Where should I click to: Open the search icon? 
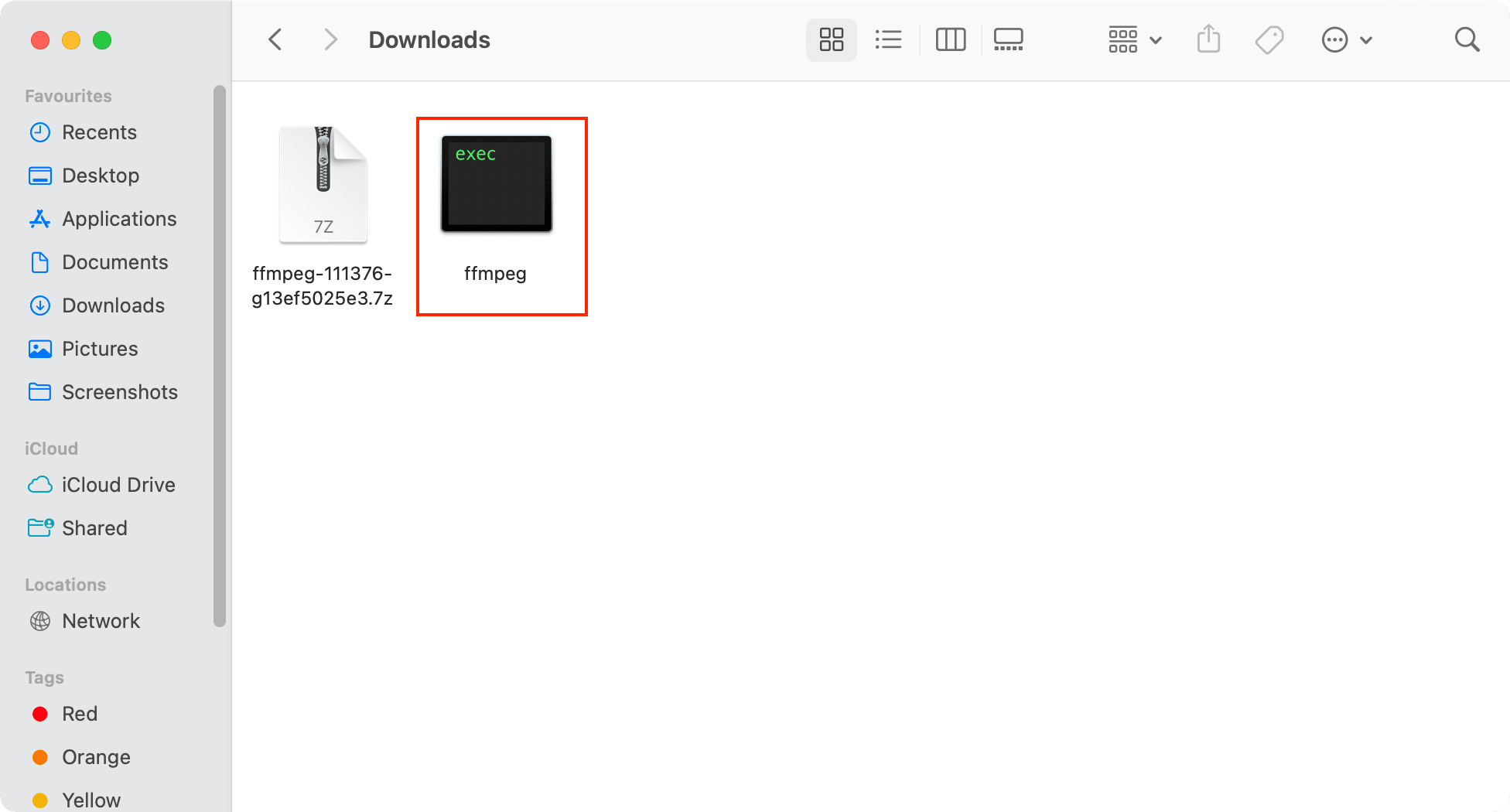click(x=1467, y=39)
